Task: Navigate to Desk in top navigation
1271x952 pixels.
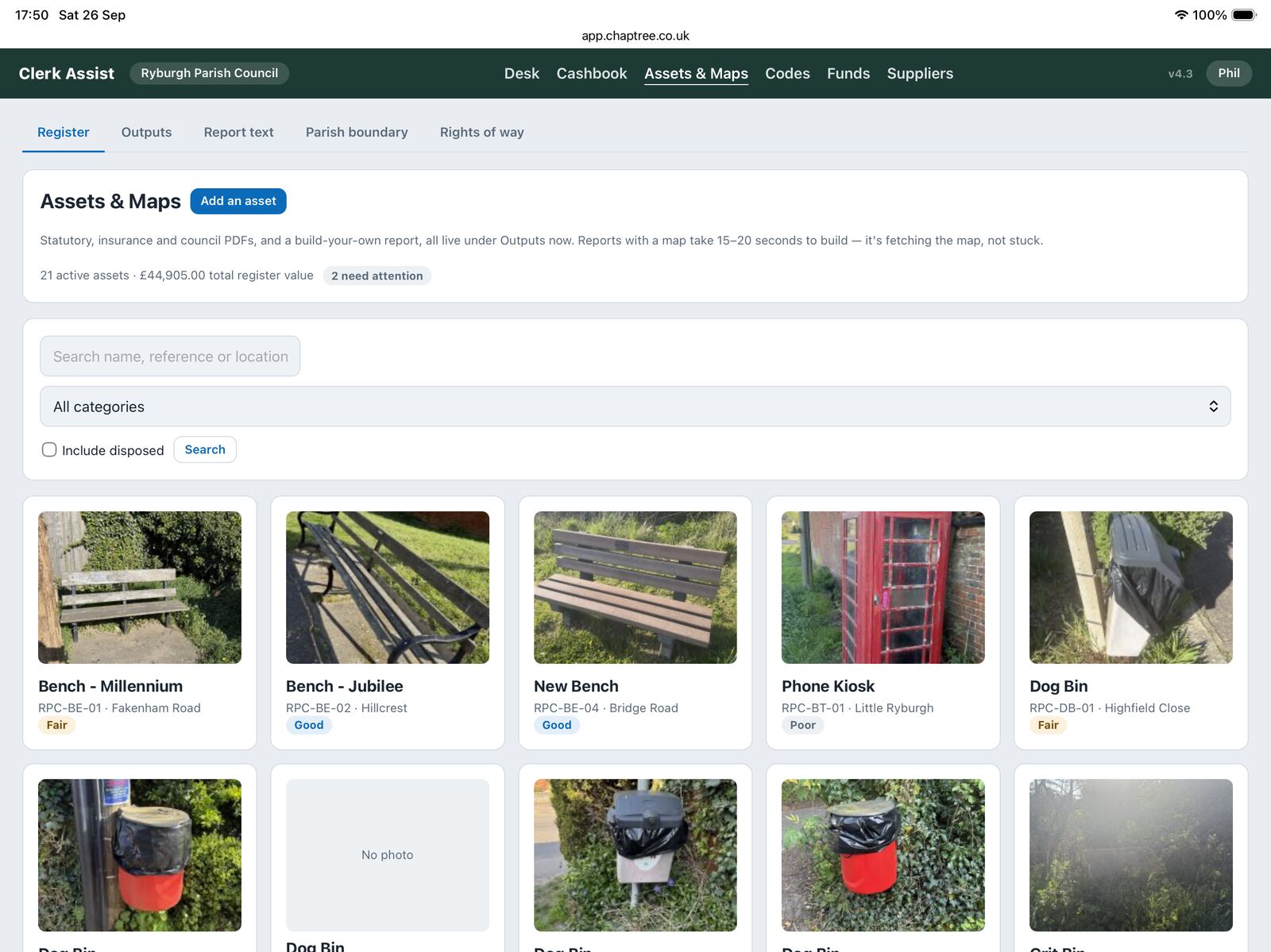Action: click(x=521, y=73)
